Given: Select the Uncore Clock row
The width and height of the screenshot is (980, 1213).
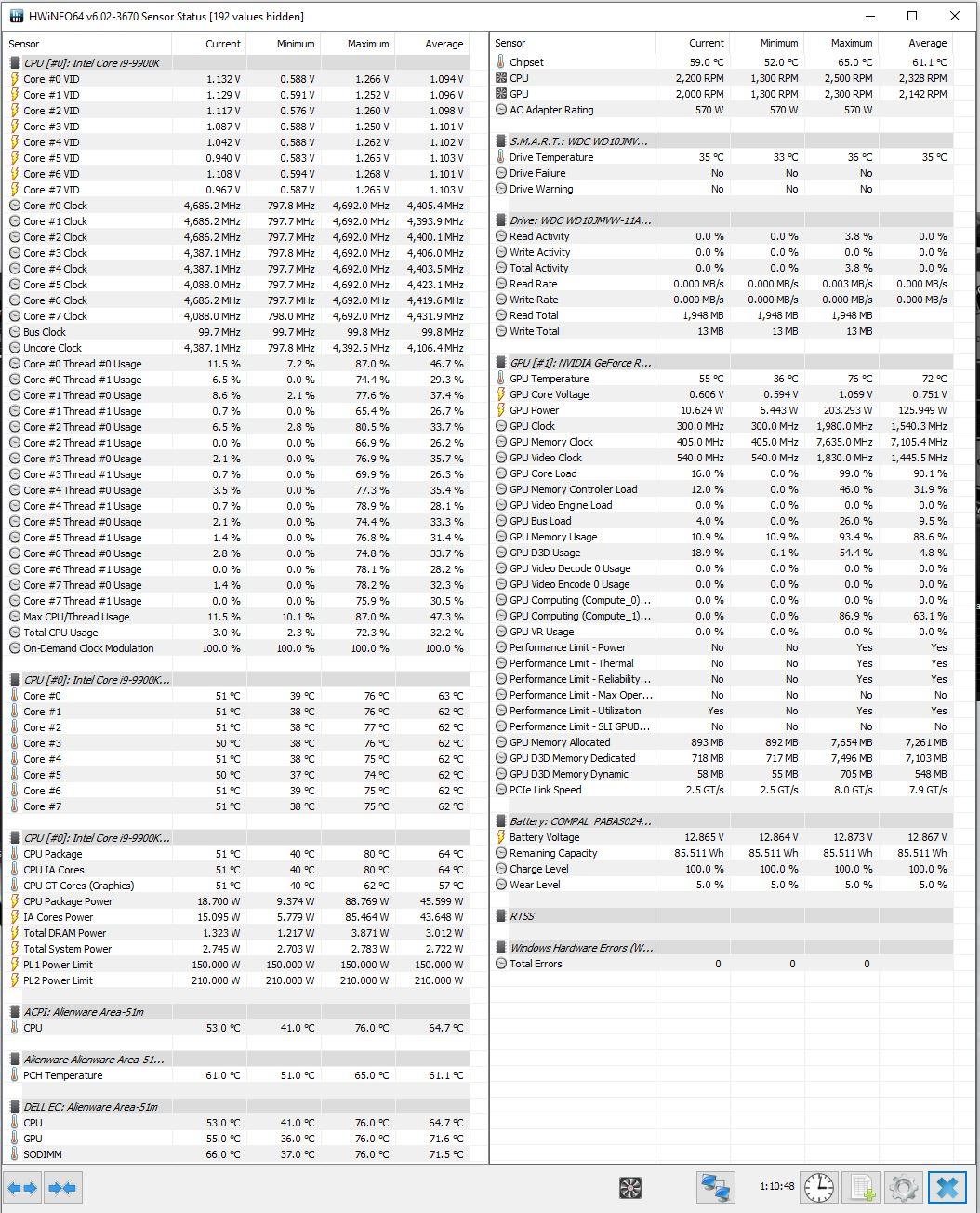Looking at the screenshot, I should (x=237, y=348).
